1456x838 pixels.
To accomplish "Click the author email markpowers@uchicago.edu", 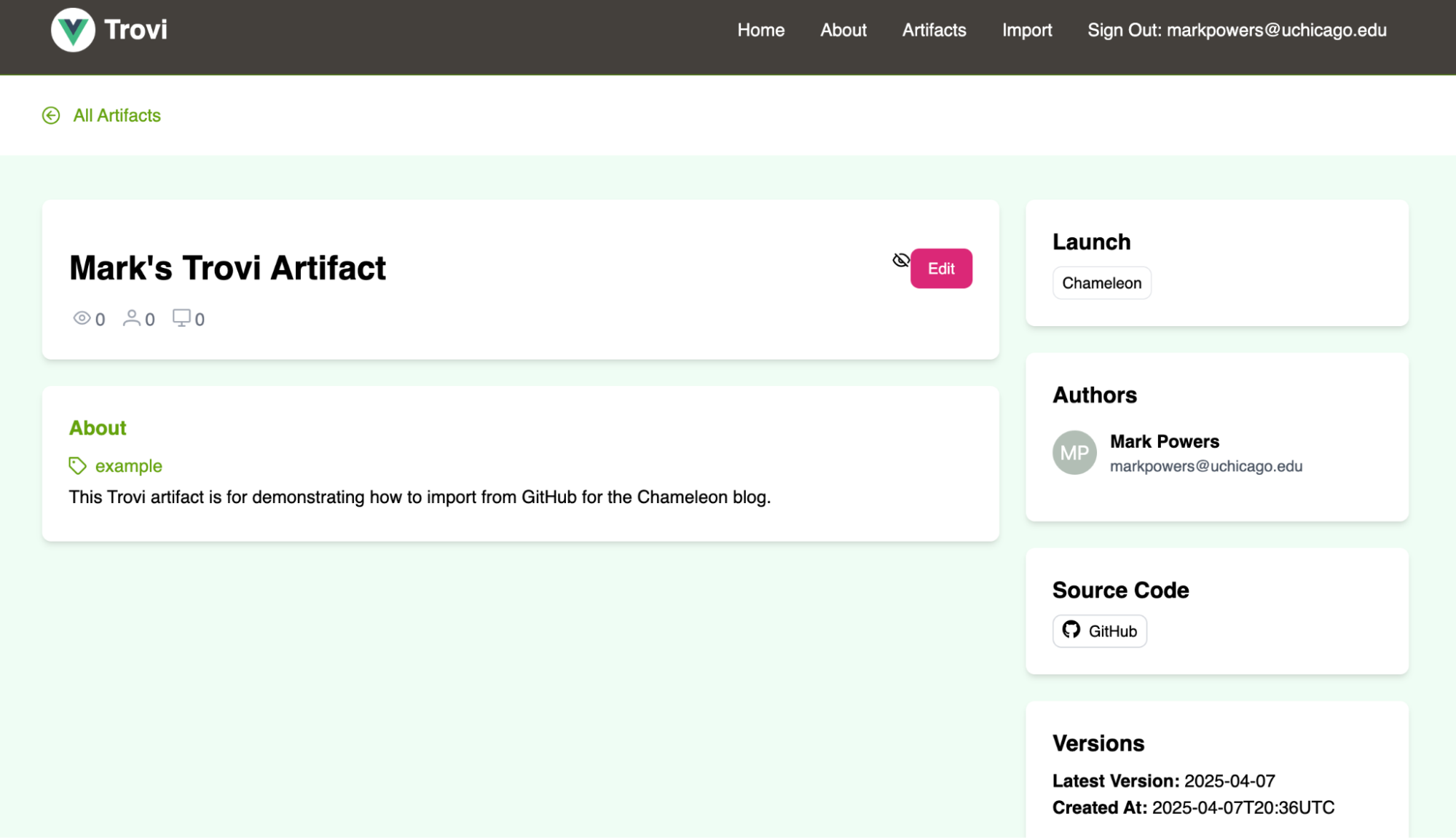I will [x=1206, y=466].
